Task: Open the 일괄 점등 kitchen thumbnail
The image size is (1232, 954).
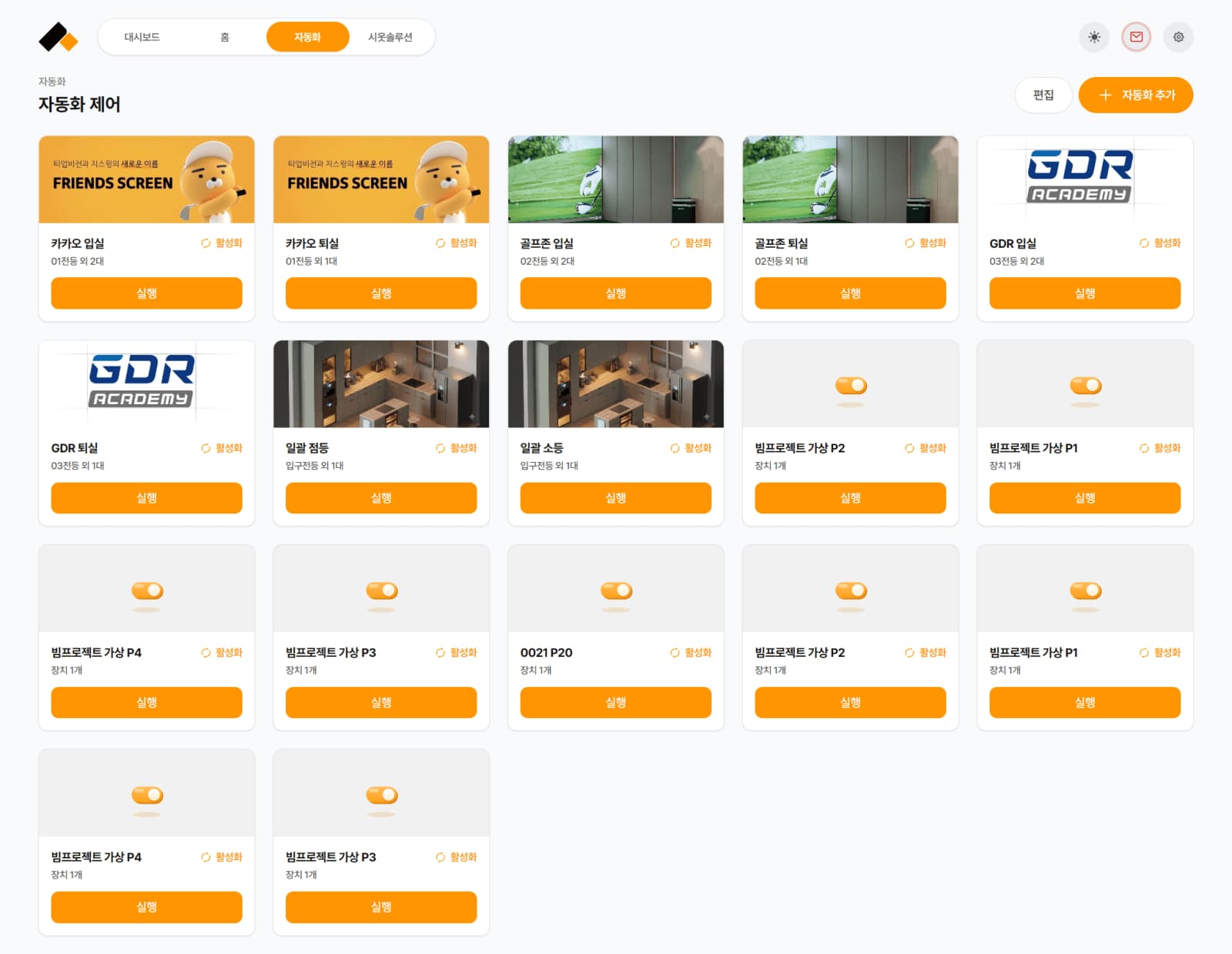Action: click(x=381, y=384)
